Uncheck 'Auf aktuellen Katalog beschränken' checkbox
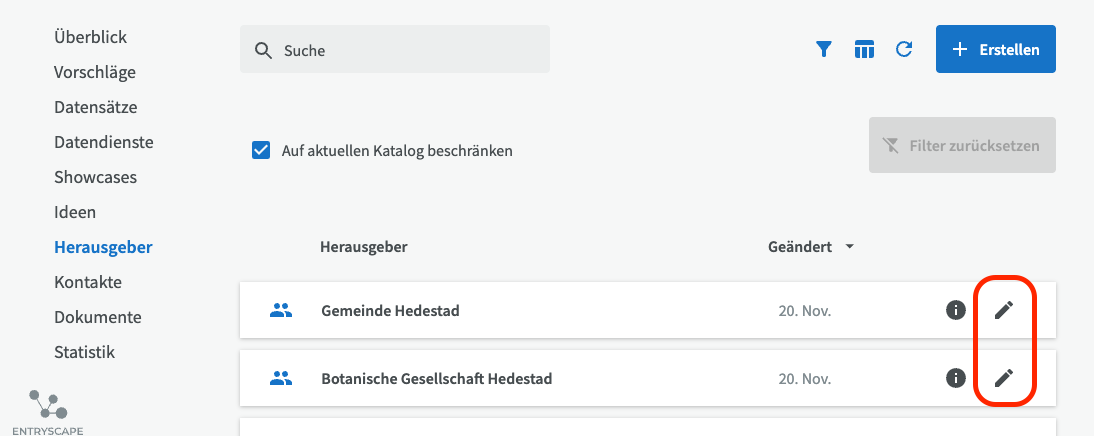 point(261,151)
